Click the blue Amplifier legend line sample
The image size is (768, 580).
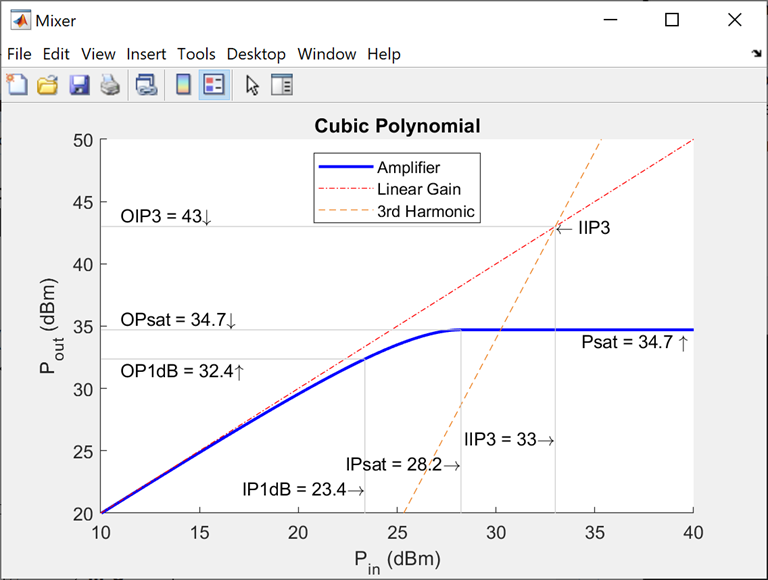(346, 167)
